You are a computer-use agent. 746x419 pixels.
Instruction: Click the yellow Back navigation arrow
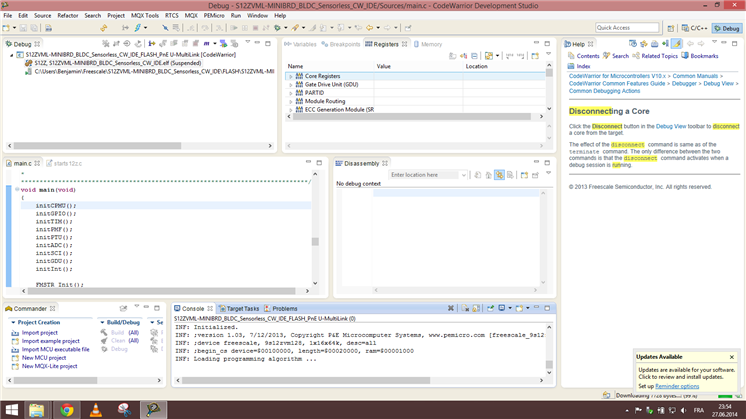[x=369, y=28]
